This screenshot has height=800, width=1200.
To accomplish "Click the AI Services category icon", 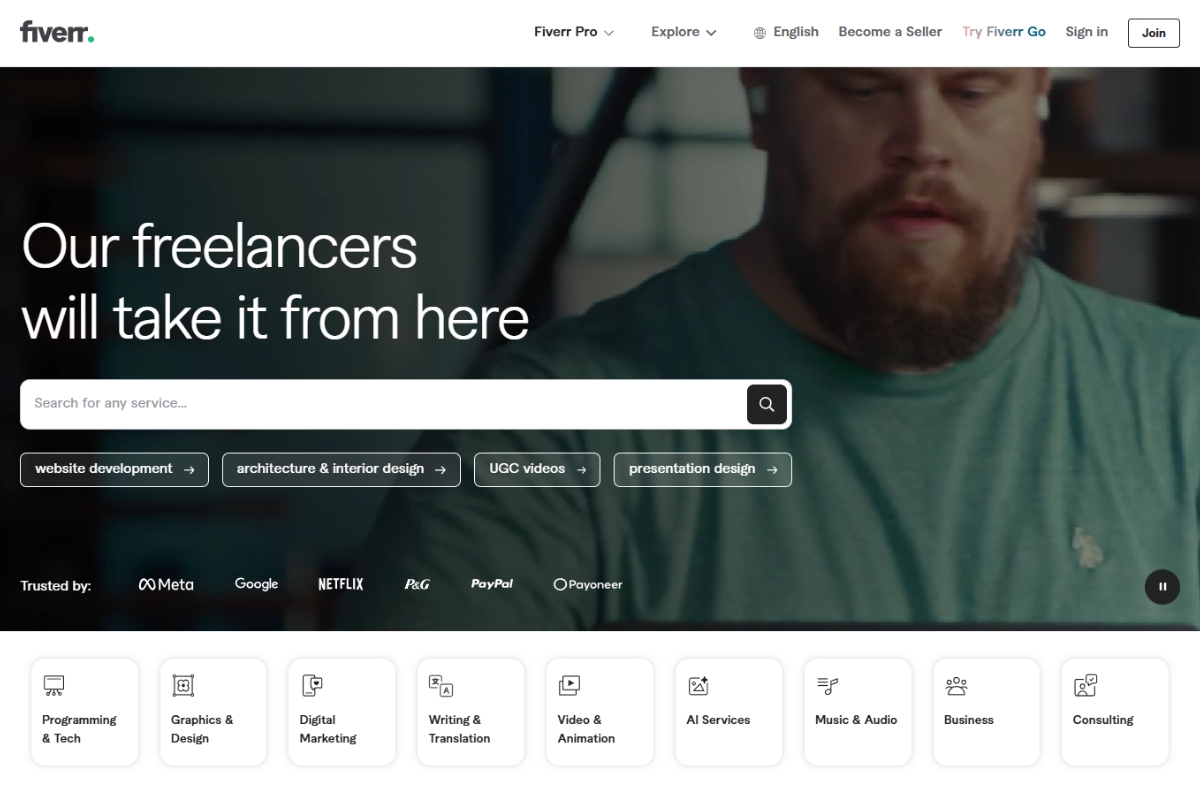I will coord(698,685).
